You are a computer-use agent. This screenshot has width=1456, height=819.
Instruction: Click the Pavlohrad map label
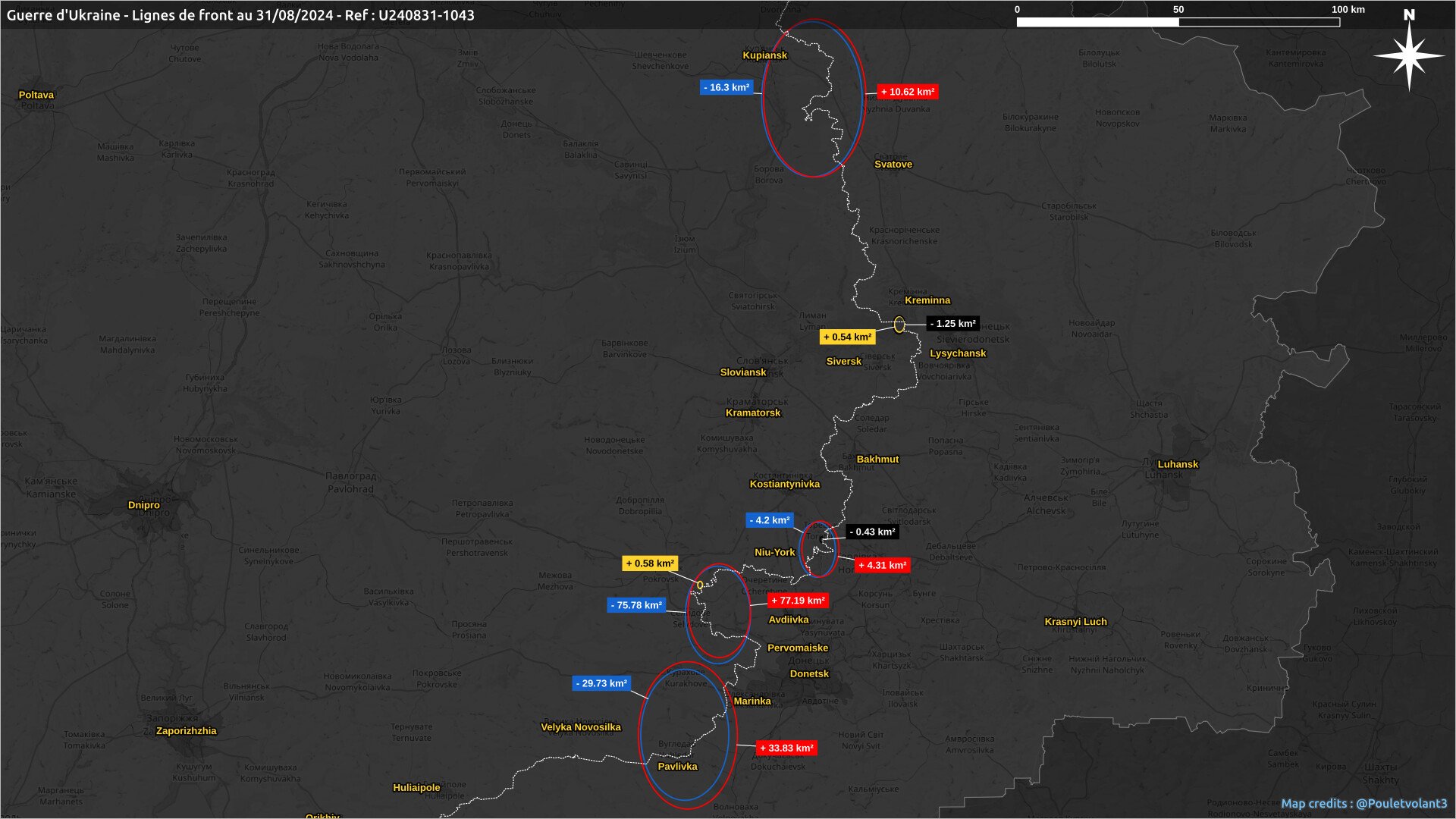click(351, 482)
